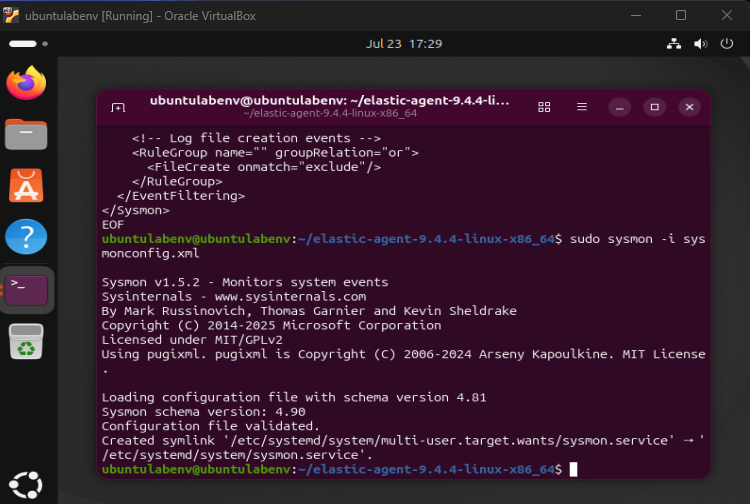Maximize the terminal window
The width and height of the screenshot is (750, 504).
pyautogui.click(x=654, y=107)
